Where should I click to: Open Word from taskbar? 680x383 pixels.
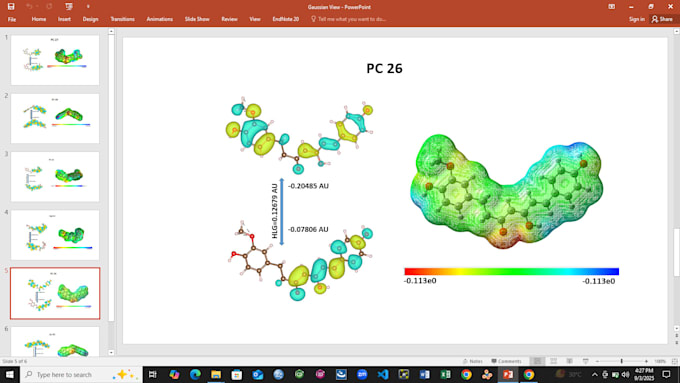click(425, 374)
